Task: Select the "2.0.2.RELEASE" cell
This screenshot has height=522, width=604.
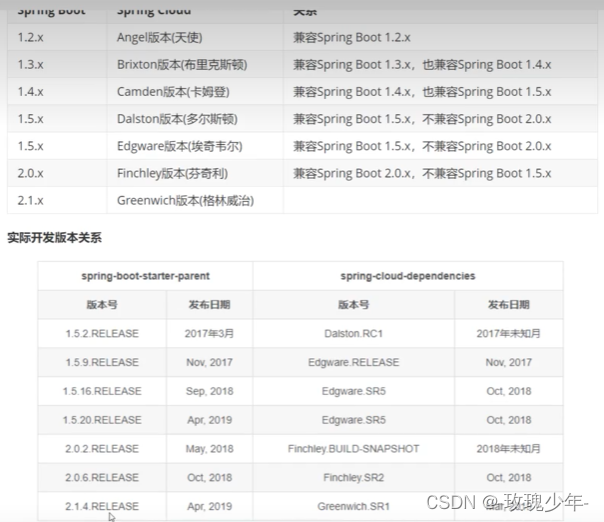Action: (x=102, y=449)
